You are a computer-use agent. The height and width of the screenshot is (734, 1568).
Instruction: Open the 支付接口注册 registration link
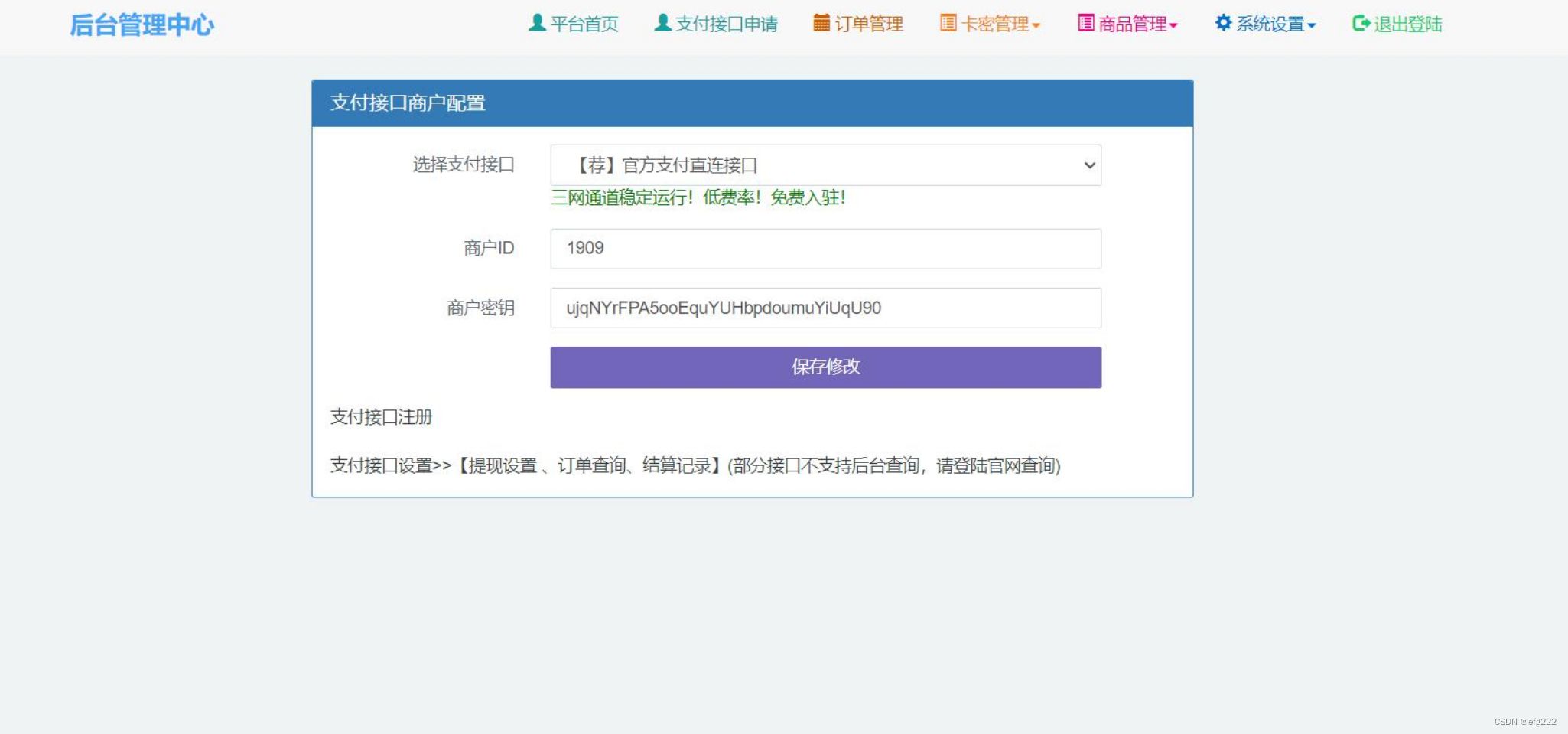380,418
